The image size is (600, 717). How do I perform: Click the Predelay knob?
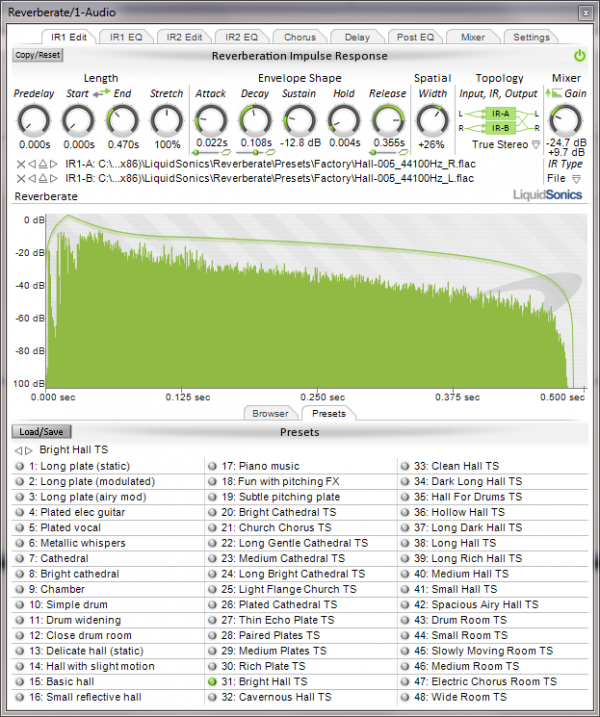pos(34,121)
